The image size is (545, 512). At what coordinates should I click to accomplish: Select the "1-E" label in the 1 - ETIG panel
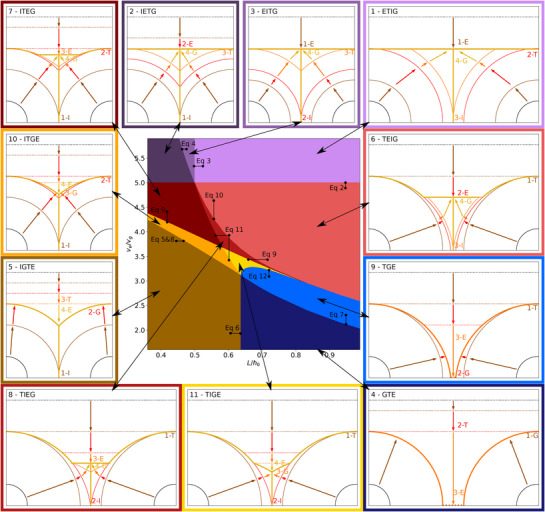(x=463, y=42)
